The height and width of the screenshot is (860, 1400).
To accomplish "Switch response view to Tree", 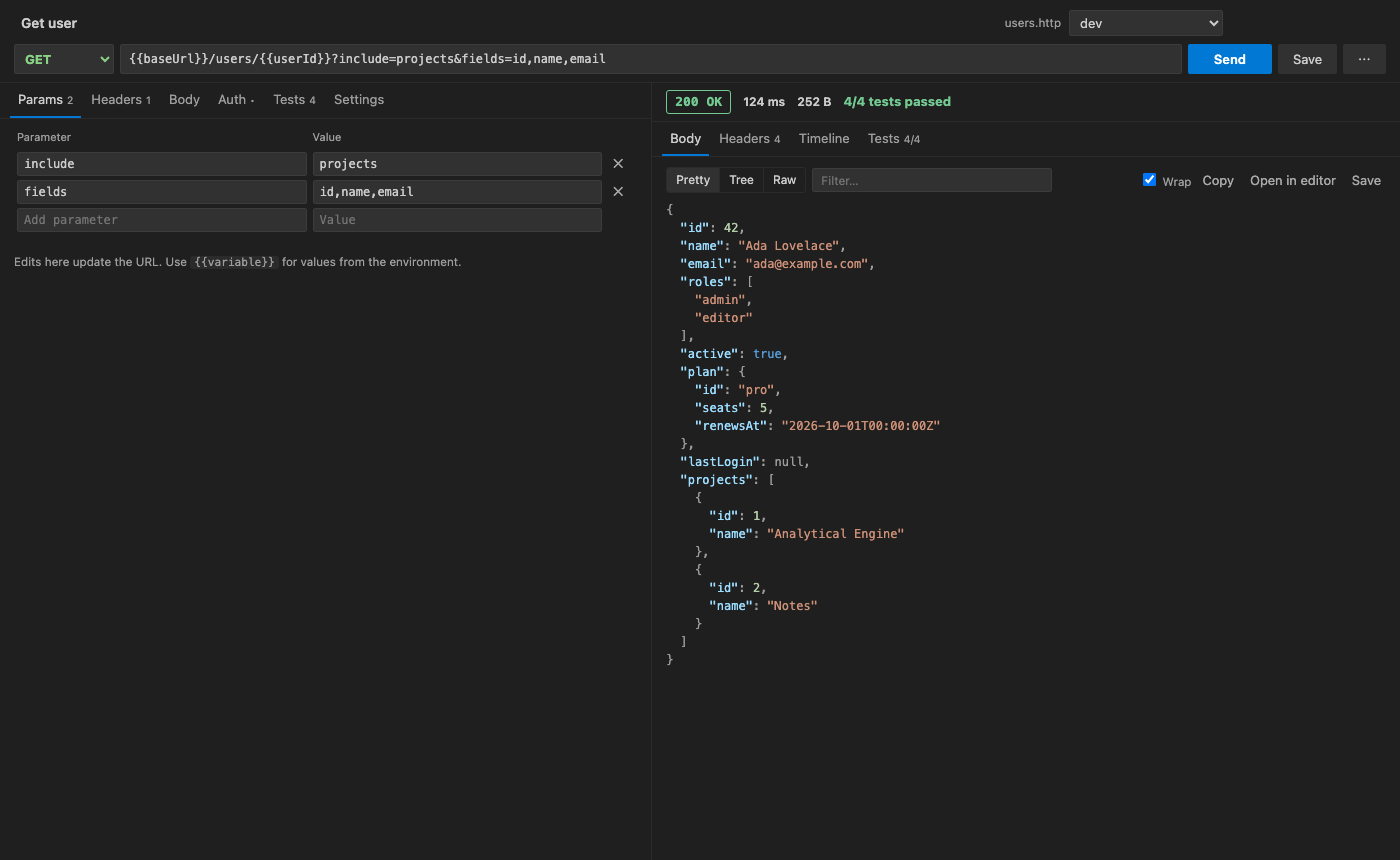I will [741, 180].
